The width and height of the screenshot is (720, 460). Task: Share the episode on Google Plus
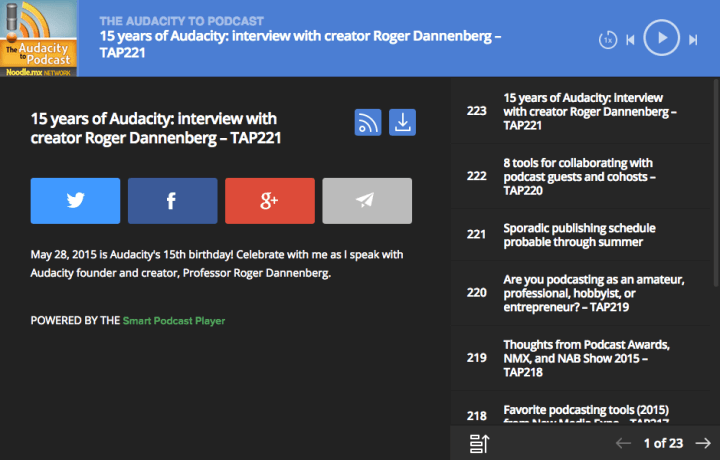269,201
